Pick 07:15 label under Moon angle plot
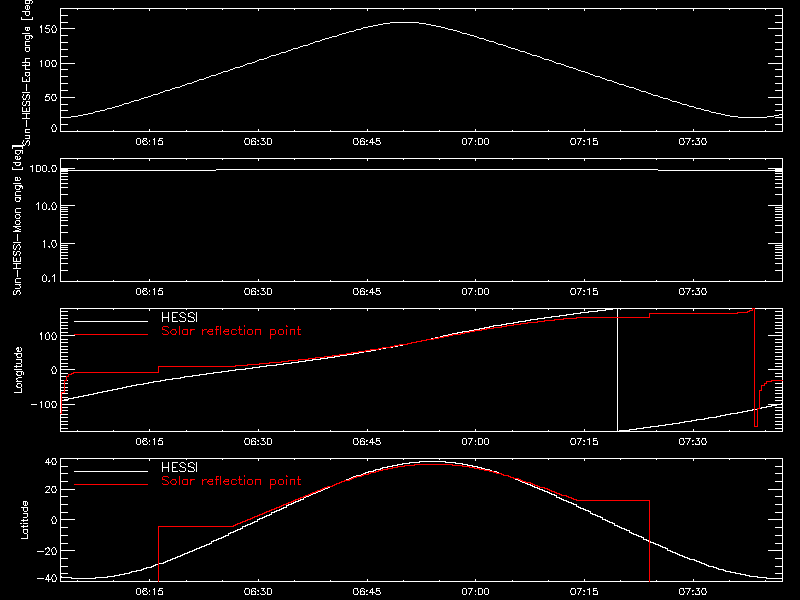The width and height of the screenshot is (800, 600). (584, 292)
